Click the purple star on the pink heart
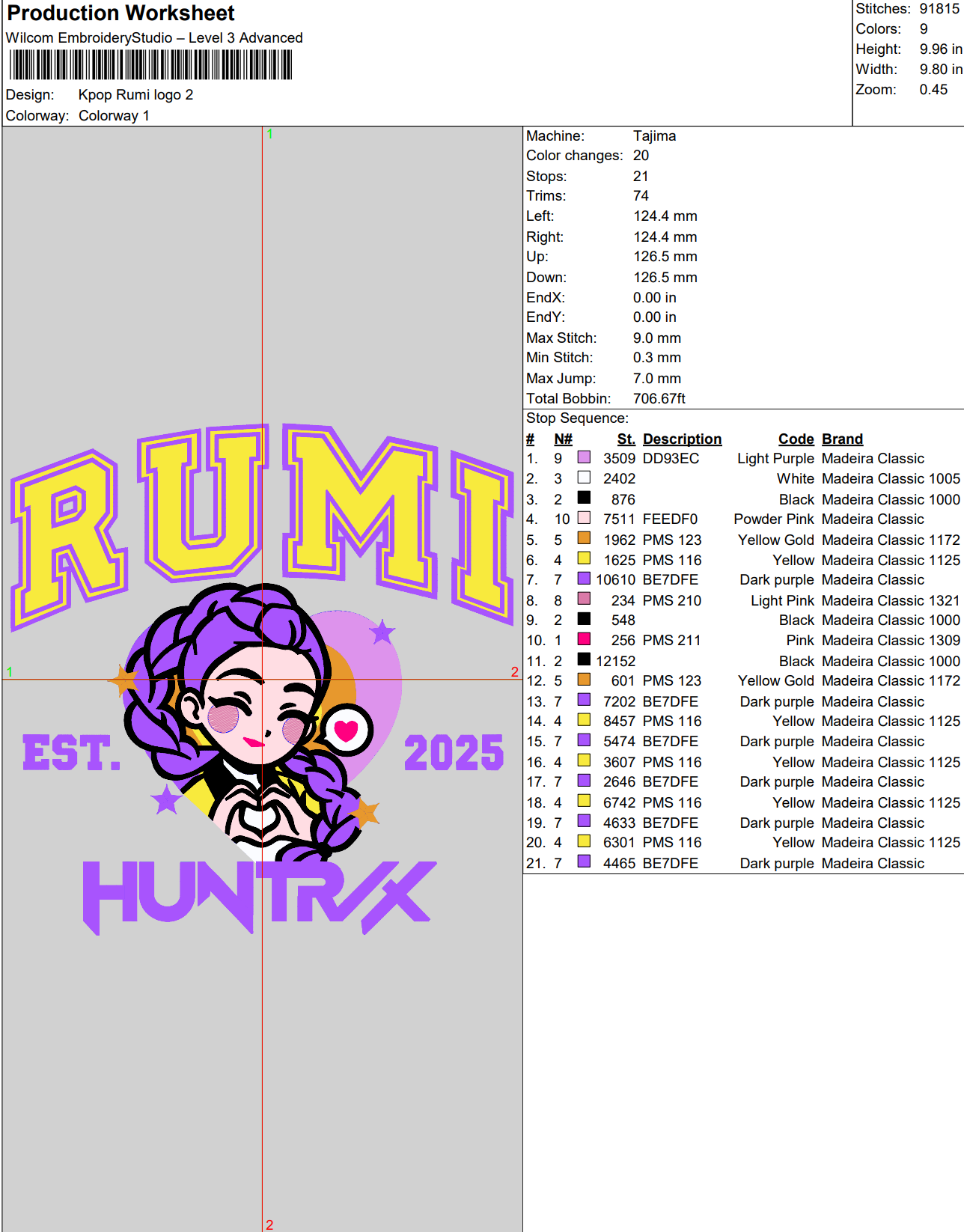This screenshot has height=1232, width=964. [382, 632]
